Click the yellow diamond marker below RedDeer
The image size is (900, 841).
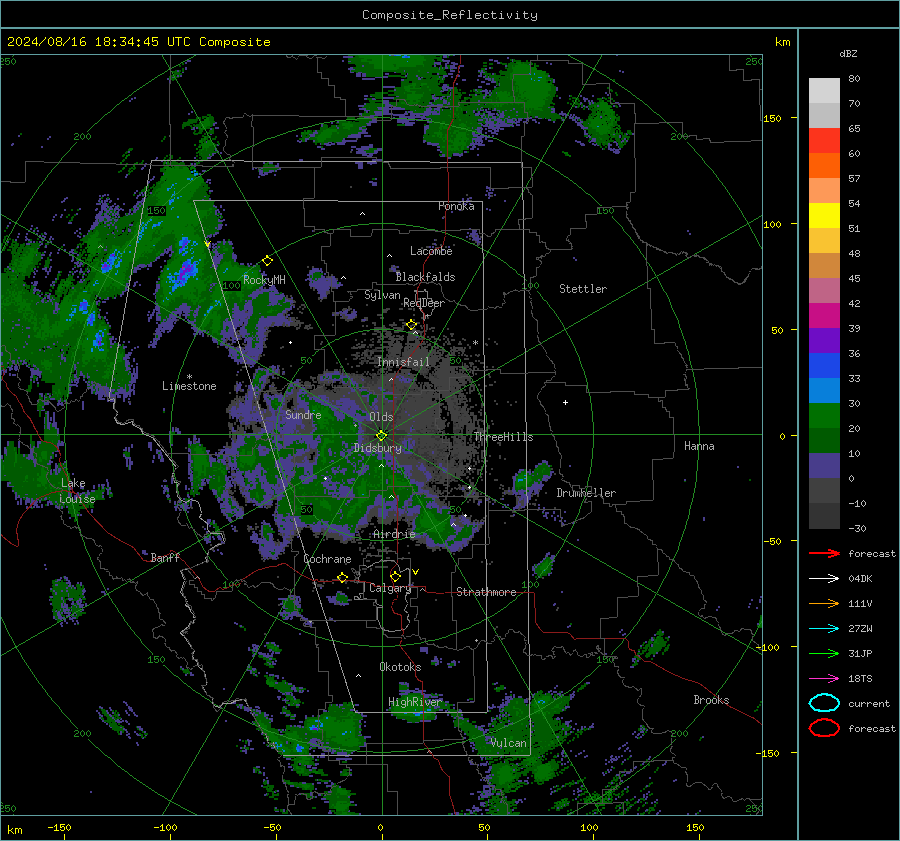pos(412,325)
